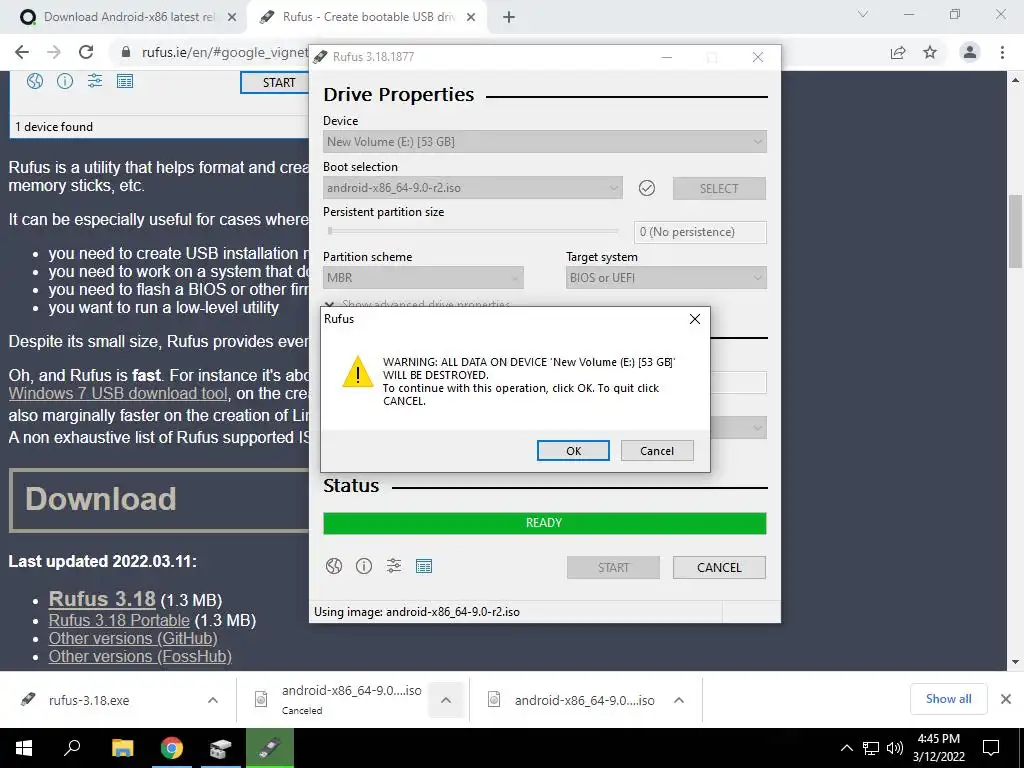Click the log icon on the webpage
Screen dimensions: 1024x768
click(x=125, y=81)
